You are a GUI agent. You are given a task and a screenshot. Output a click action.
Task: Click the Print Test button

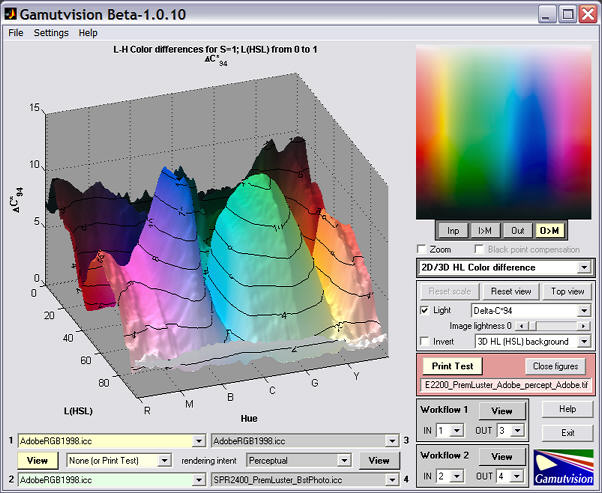coord(452,366)
